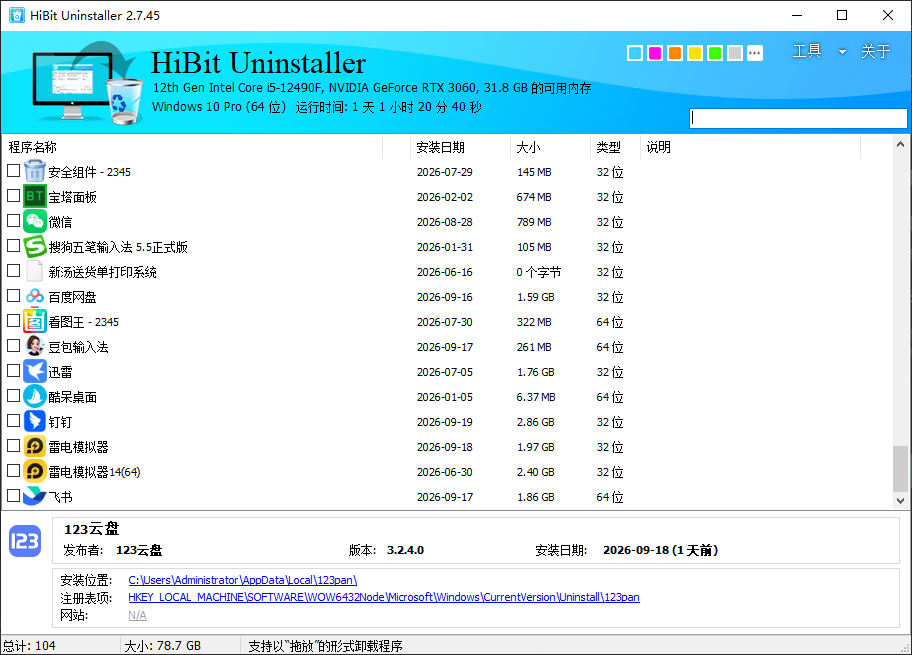Tick the checkbox for 宝塔面板
This screenshot has height=655, width=912.
13,196
